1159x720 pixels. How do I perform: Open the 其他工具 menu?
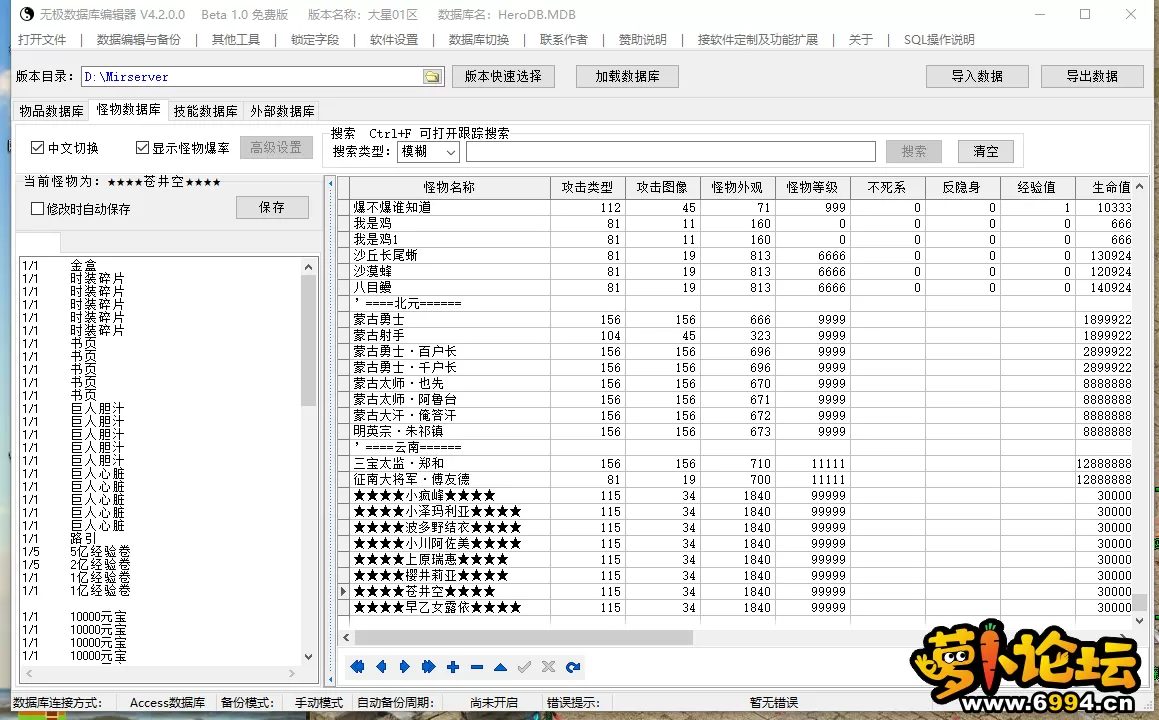coord(236,40)
